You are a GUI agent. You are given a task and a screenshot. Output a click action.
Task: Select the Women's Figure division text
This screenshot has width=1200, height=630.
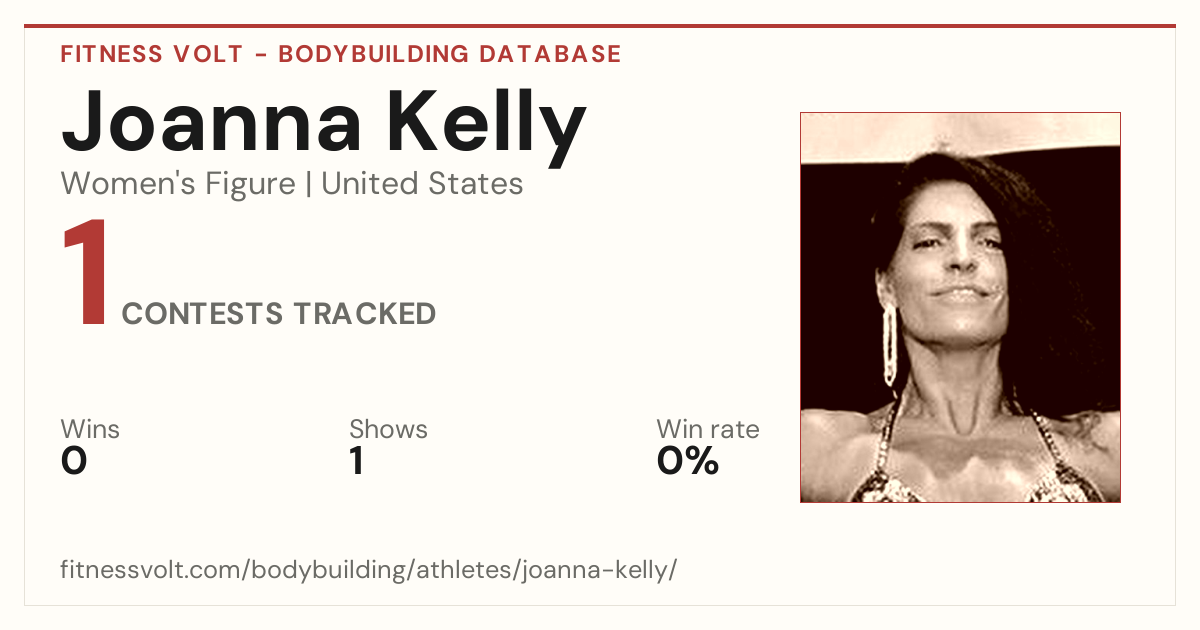click(178, 184)
